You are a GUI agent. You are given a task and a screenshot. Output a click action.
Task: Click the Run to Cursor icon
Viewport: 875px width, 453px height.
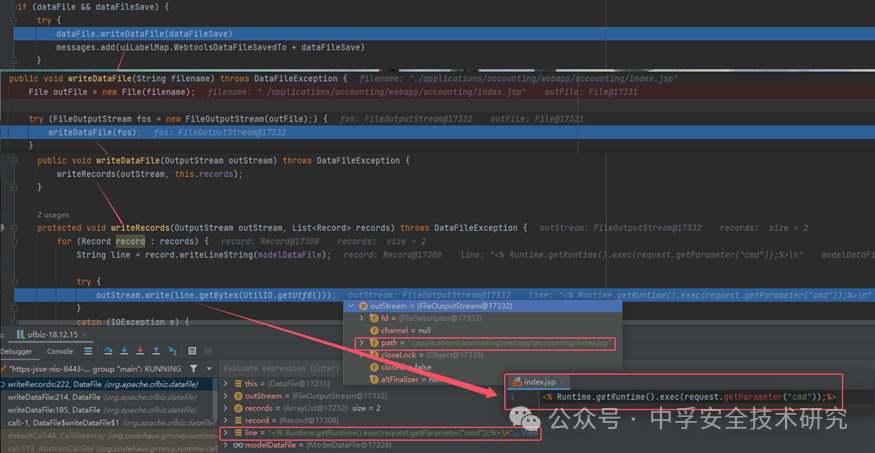click(x=173, y=351)
